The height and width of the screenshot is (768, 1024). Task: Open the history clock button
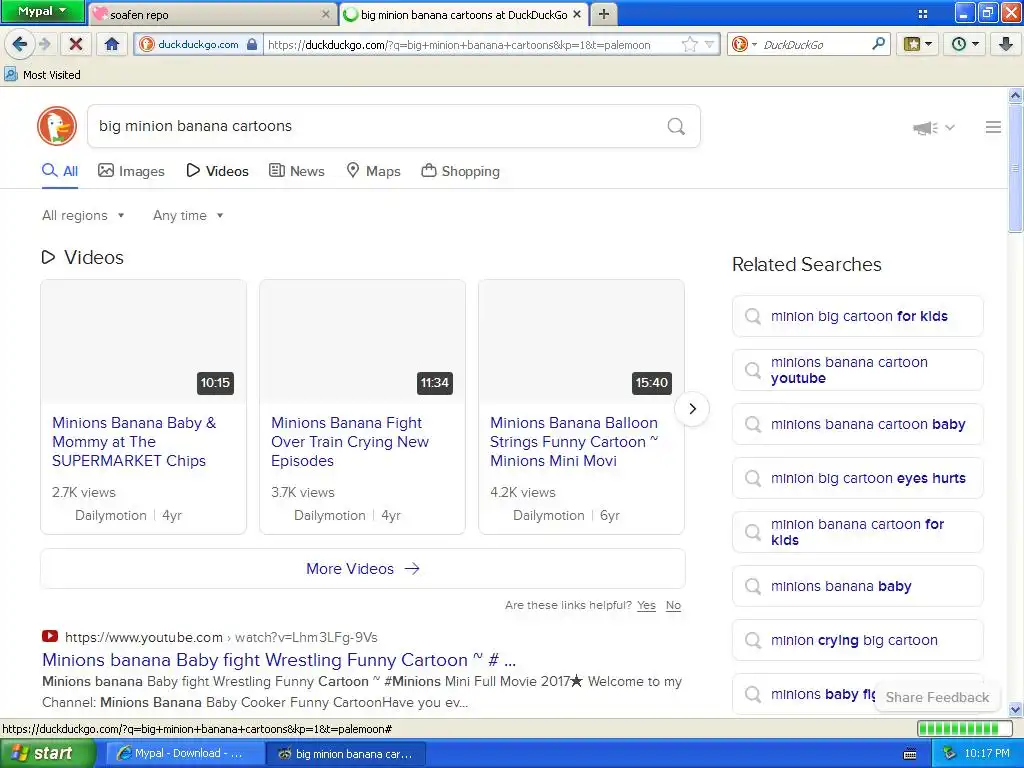click(965, 44)
